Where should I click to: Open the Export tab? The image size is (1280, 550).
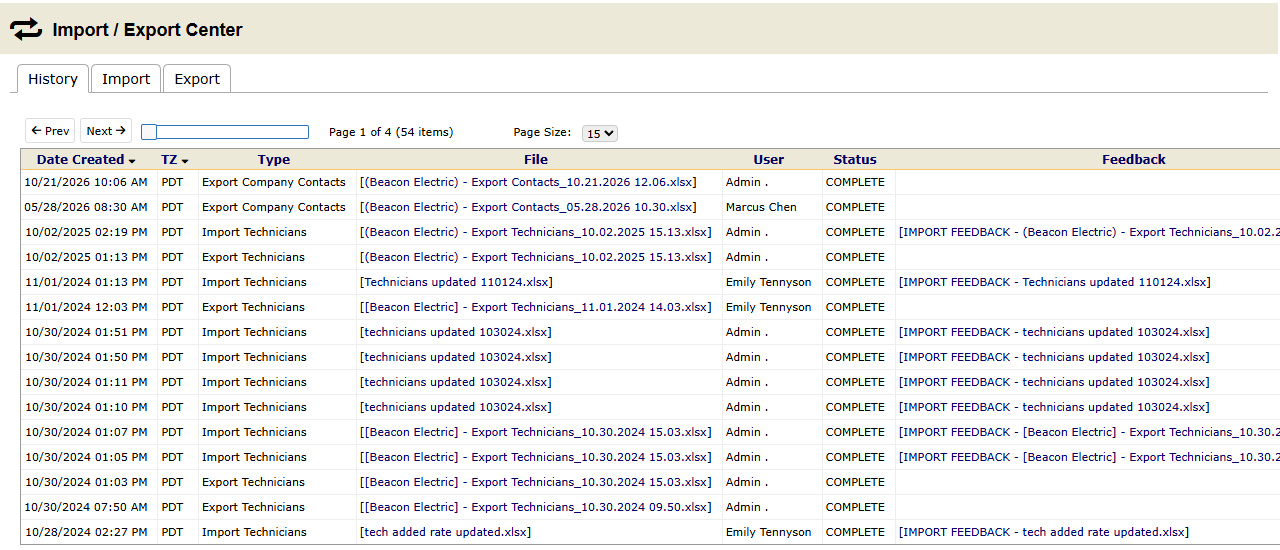[x=197, y=79]
